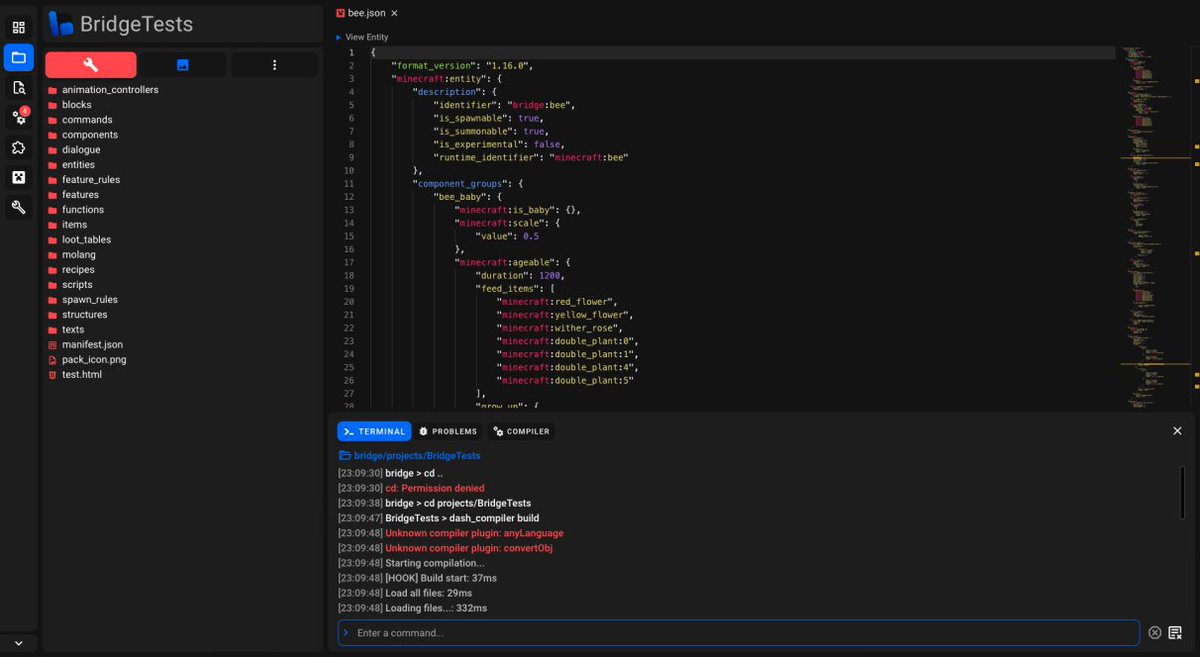Click the clear terminal output list icon
This screenshot has width=1200, height=657.
(x=1175, y=633)
